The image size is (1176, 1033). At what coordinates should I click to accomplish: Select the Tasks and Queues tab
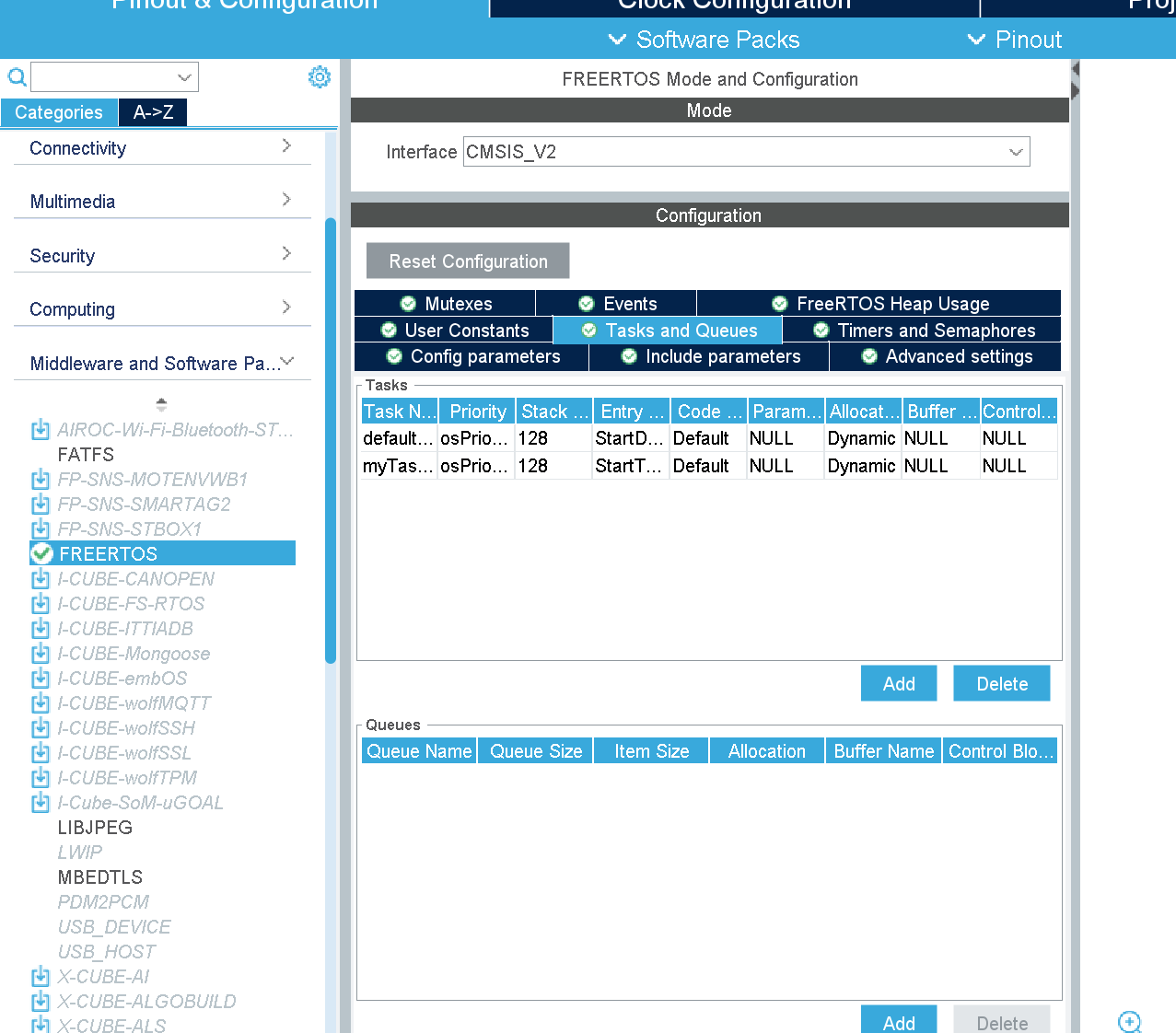pos(668,331)
